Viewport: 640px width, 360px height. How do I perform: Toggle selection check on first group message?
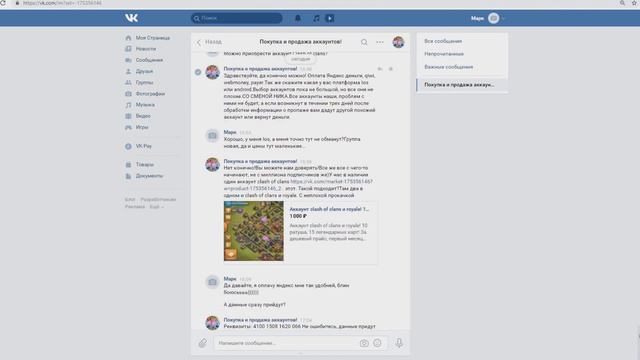click(198, 72)
